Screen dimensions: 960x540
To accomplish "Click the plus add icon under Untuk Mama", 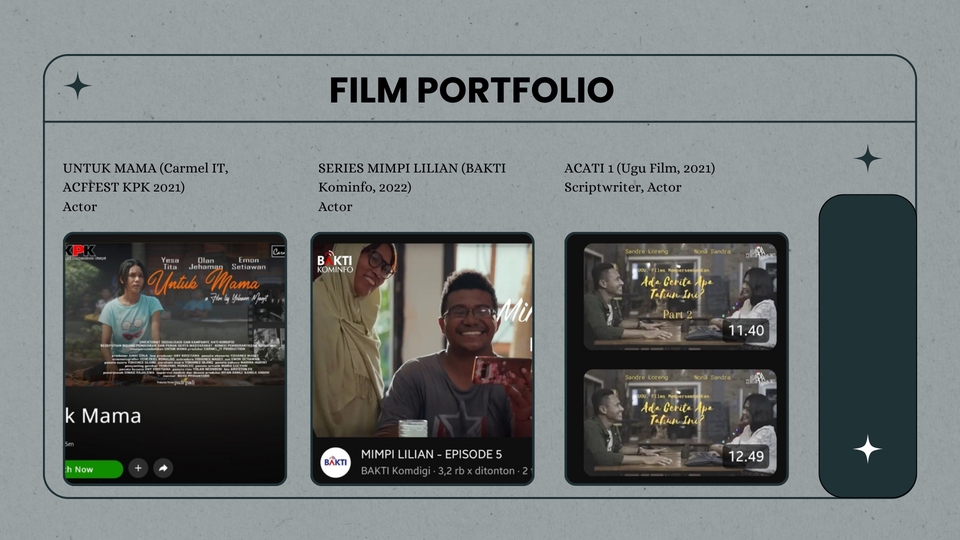I will 138,468.
